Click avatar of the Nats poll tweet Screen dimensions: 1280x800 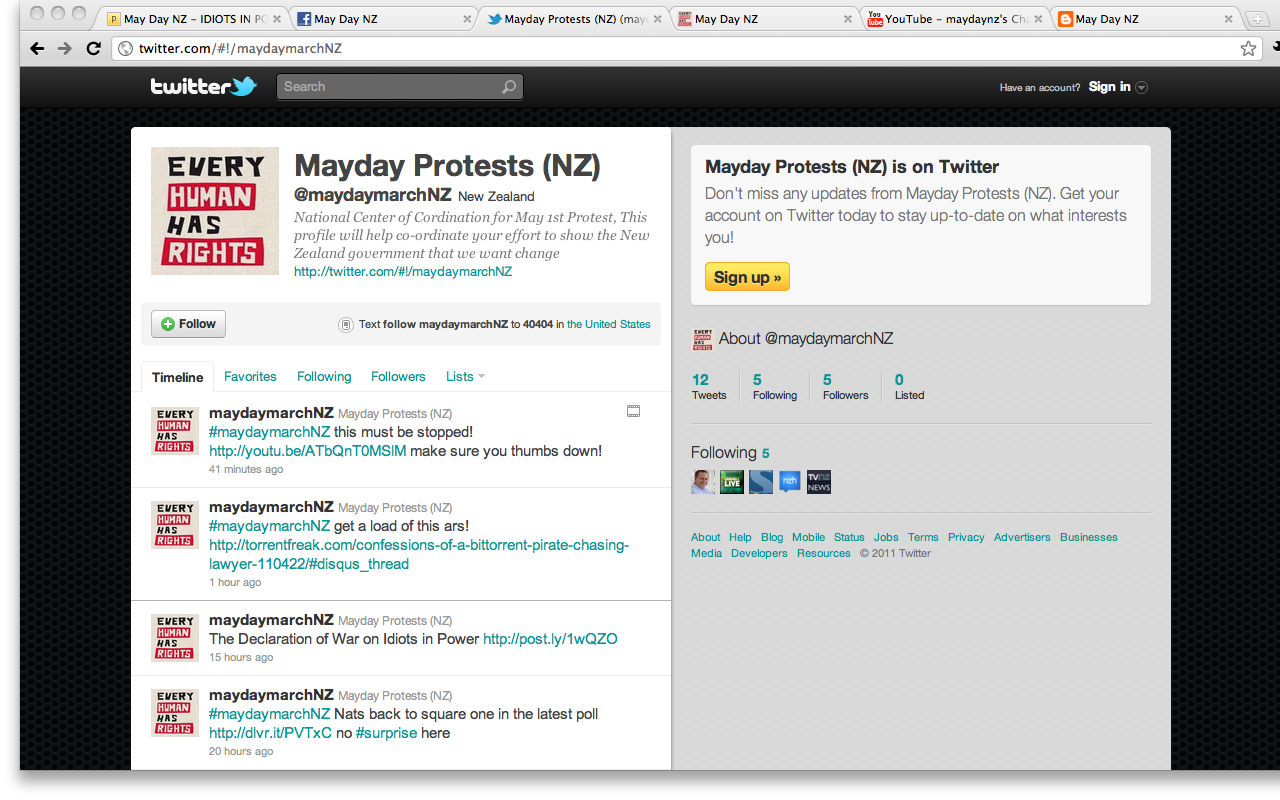[175, 713]
